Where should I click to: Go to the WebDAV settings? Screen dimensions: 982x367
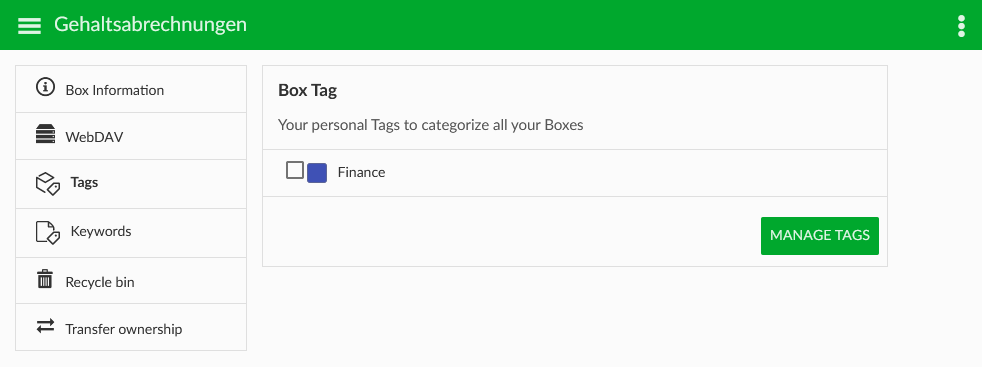point(131,137)
